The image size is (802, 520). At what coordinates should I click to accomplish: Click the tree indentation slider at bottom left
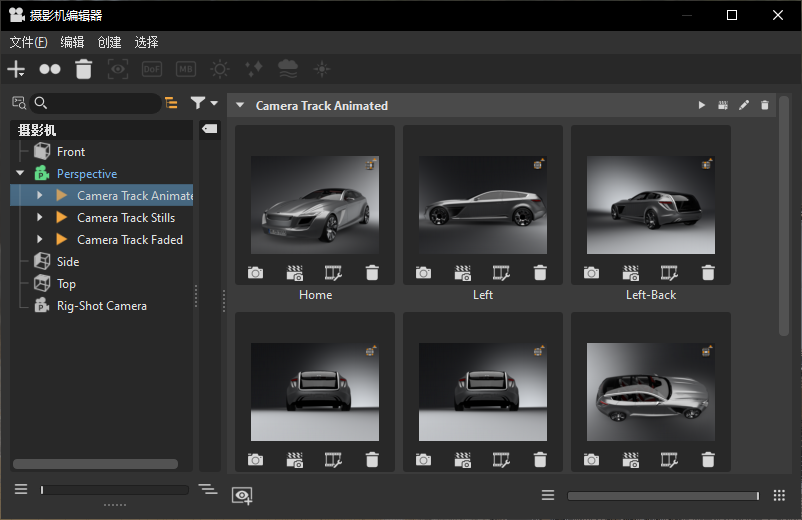[115, 490]
